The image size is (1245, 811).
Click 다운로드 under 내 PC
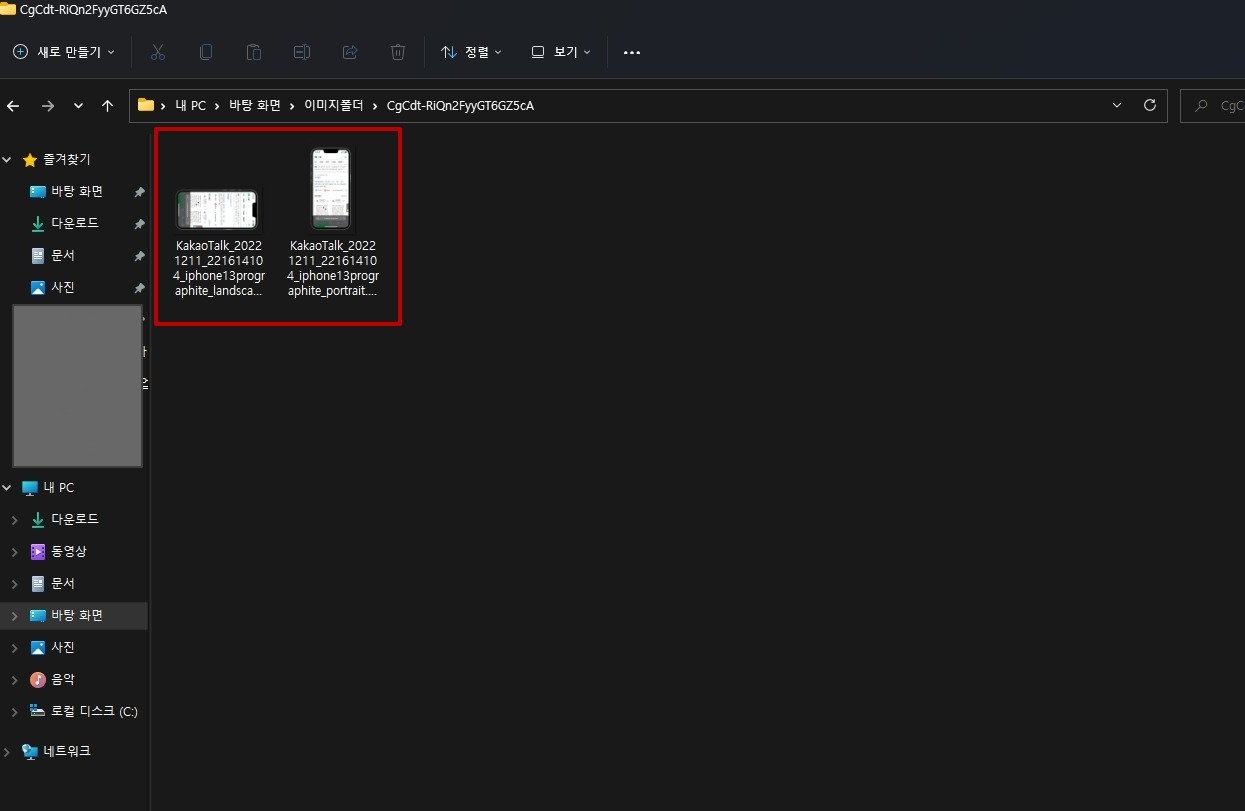pos(75,519)
